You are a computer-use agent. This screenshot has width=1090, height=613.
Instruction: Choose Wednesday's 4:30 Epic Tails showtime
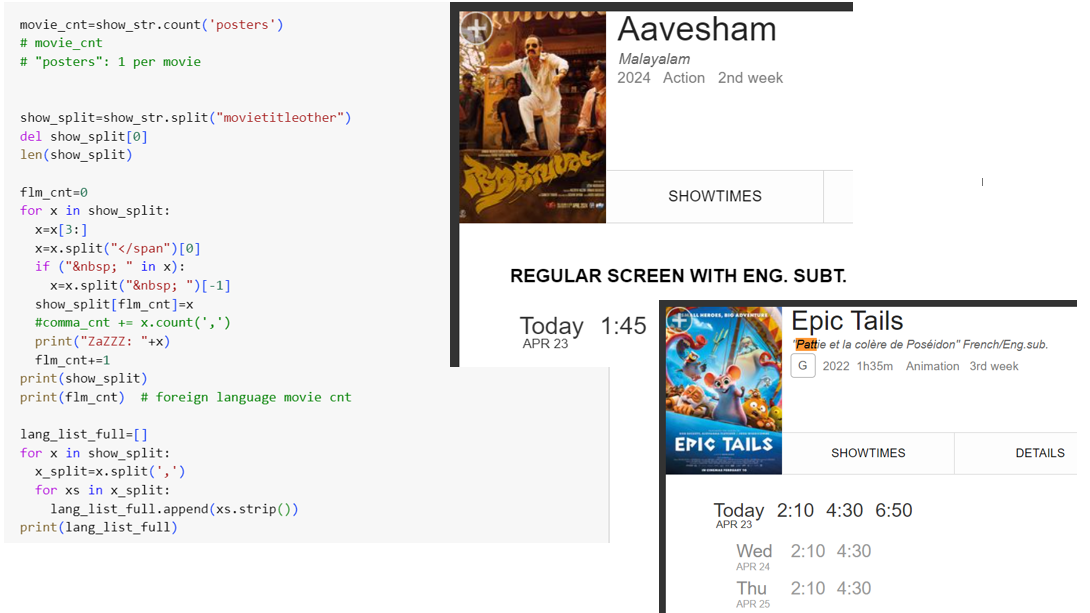point(853,551)
